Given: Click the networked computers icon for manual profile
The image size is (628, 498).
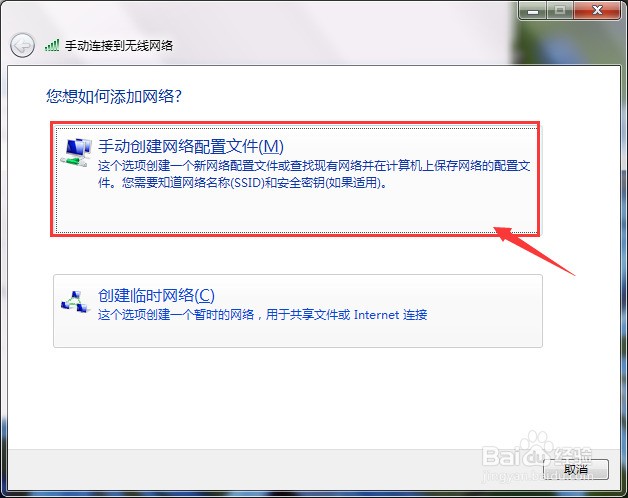Looking at the screenshot, I should pos(76,152).
